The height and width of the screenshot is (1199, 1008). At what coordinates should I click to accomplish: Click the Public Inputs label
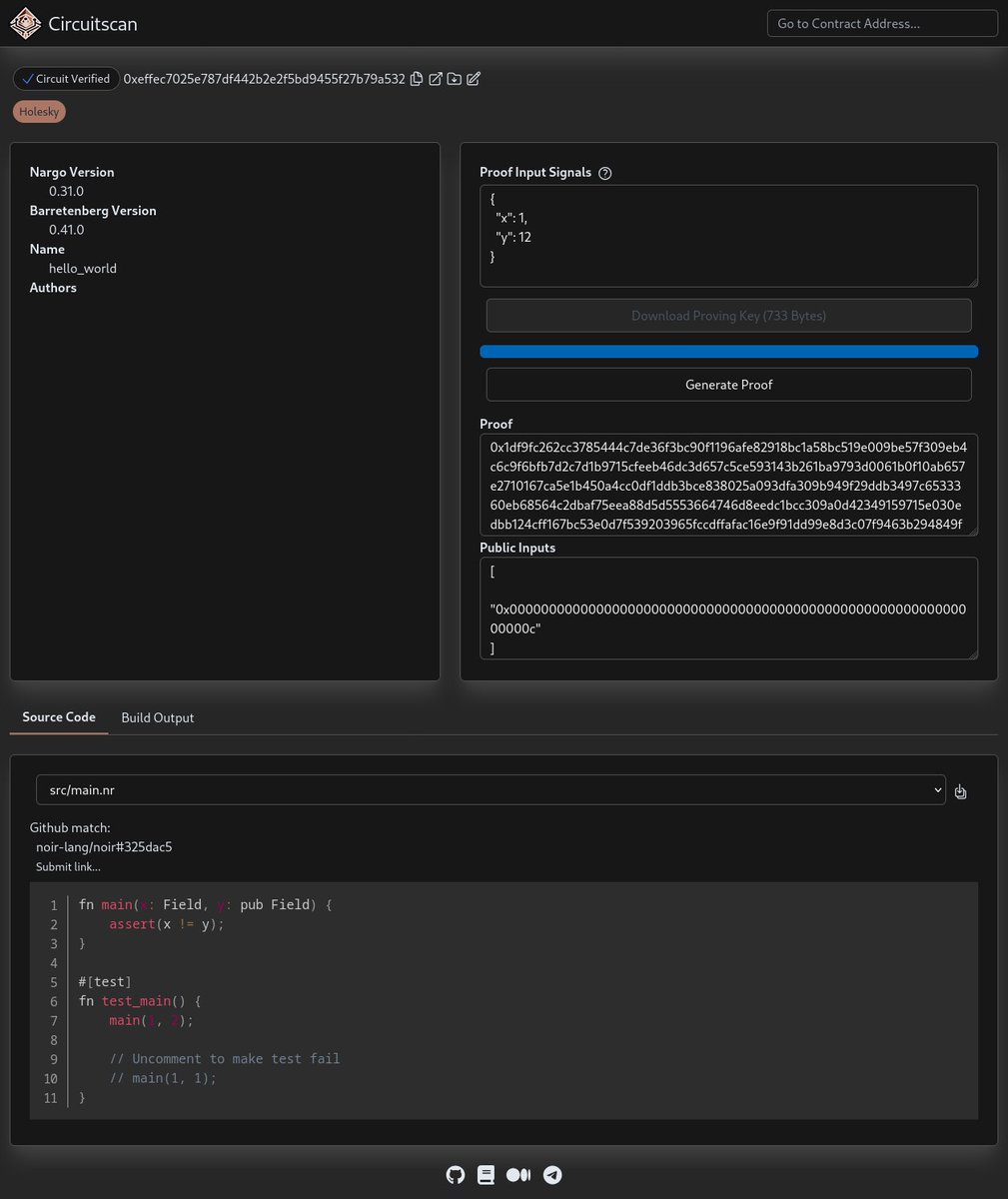(517, 548)
